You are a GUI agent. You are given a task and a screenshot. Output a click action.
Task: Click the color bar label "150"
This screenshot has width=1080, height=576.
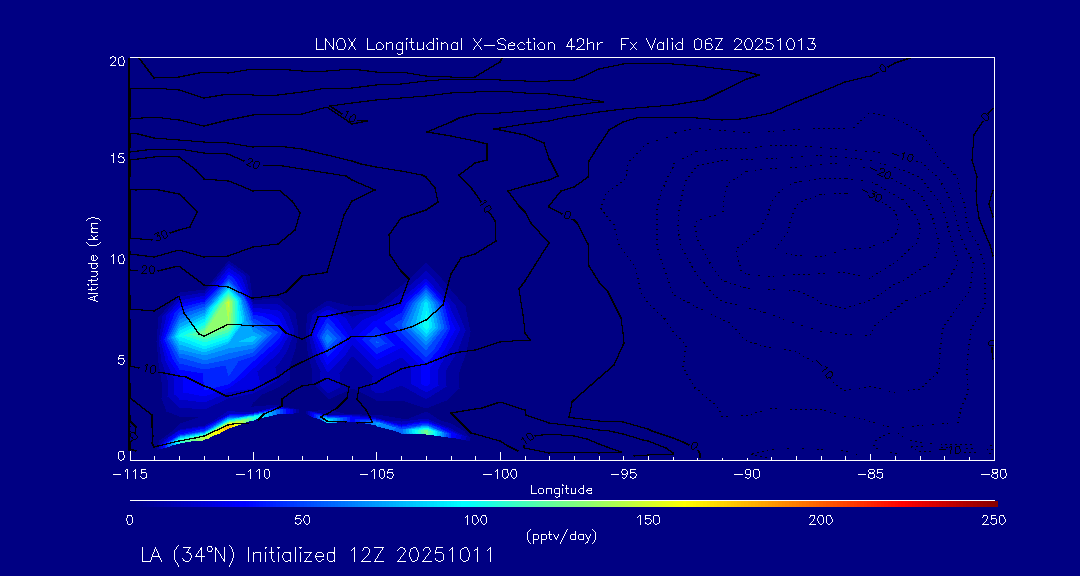648,520
